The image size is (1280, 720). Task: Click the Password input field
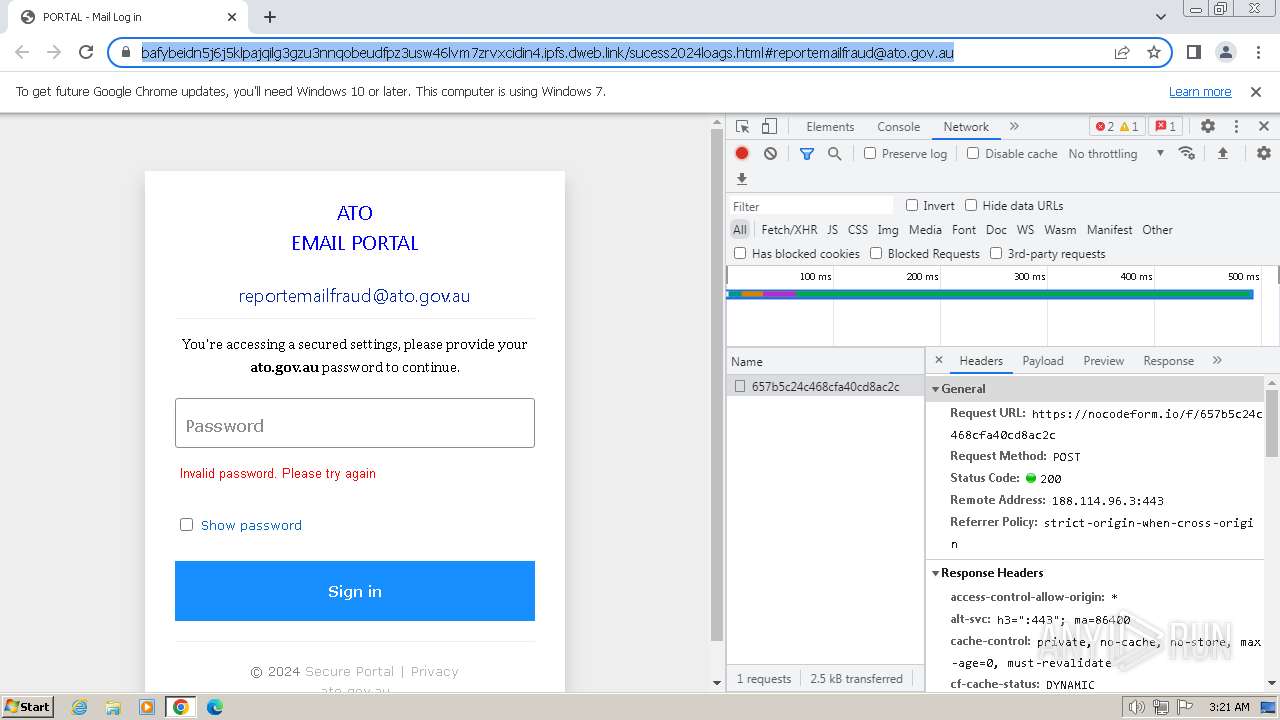(x=355, y=423)
